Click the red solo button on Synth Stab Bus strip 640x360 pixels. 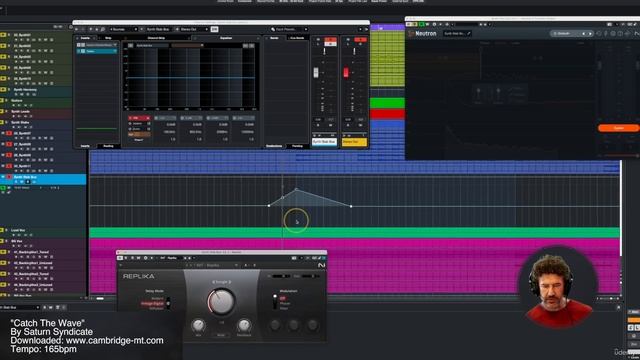click(331, 40)
